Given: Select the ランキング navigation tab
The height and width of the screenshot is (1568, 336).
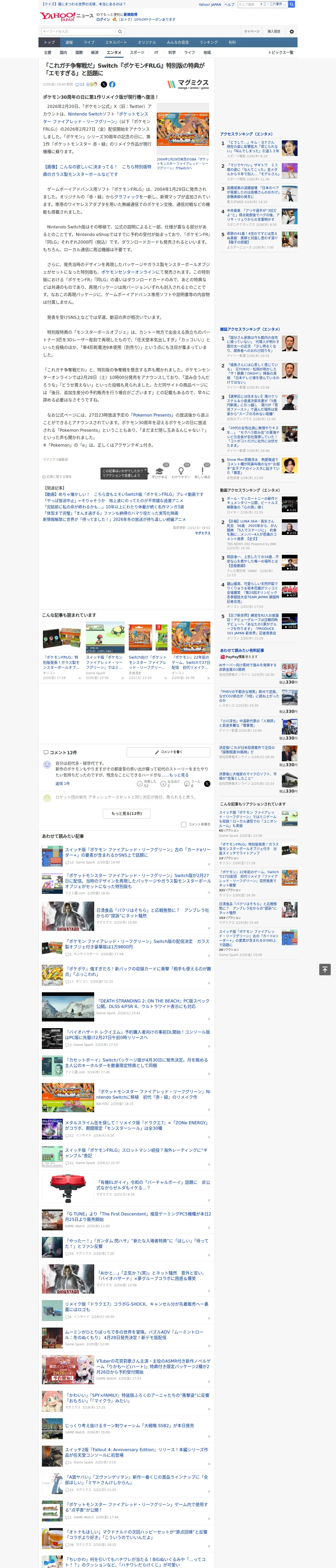Looking at the screenshot, I should [x=209, y=43].
